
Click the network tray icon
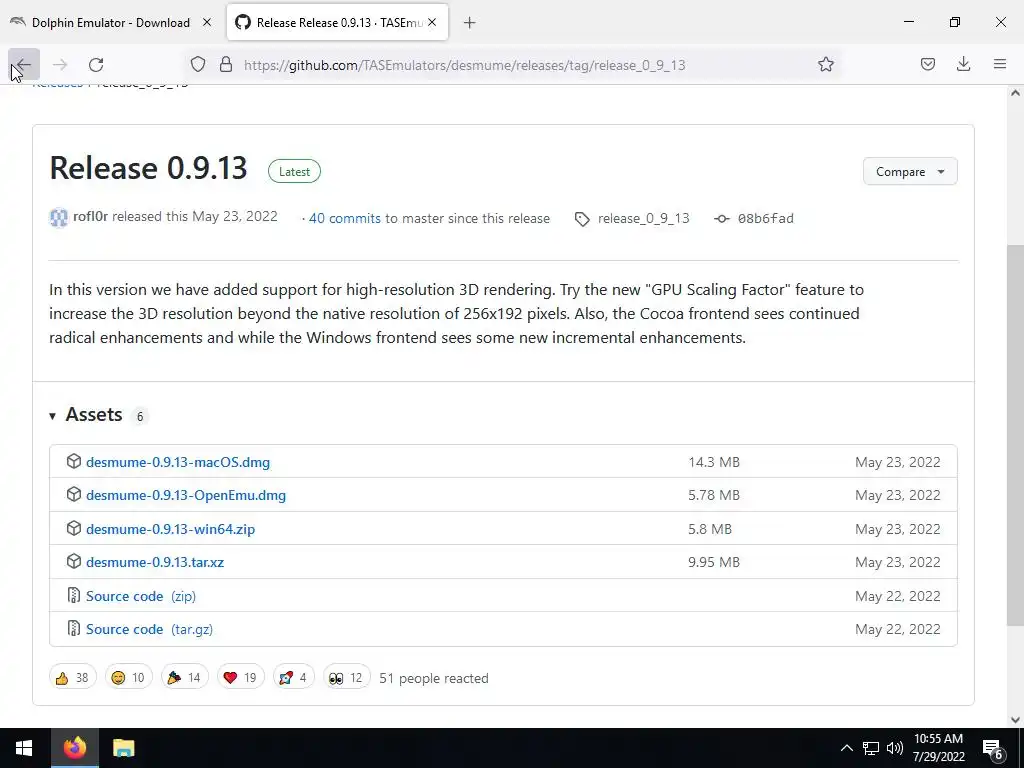[871, 748]
